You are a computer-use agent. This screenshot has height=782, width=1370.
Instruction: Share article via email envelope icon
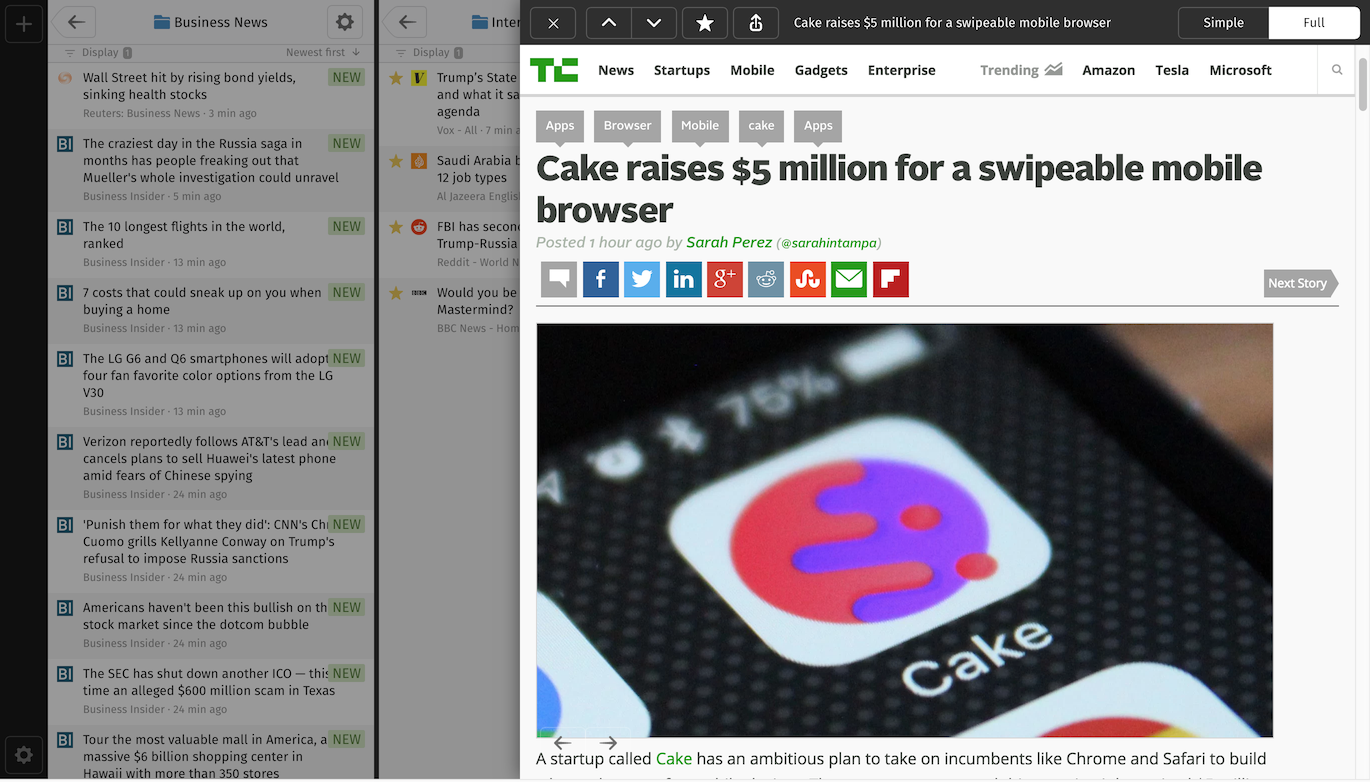pos(849,279)
